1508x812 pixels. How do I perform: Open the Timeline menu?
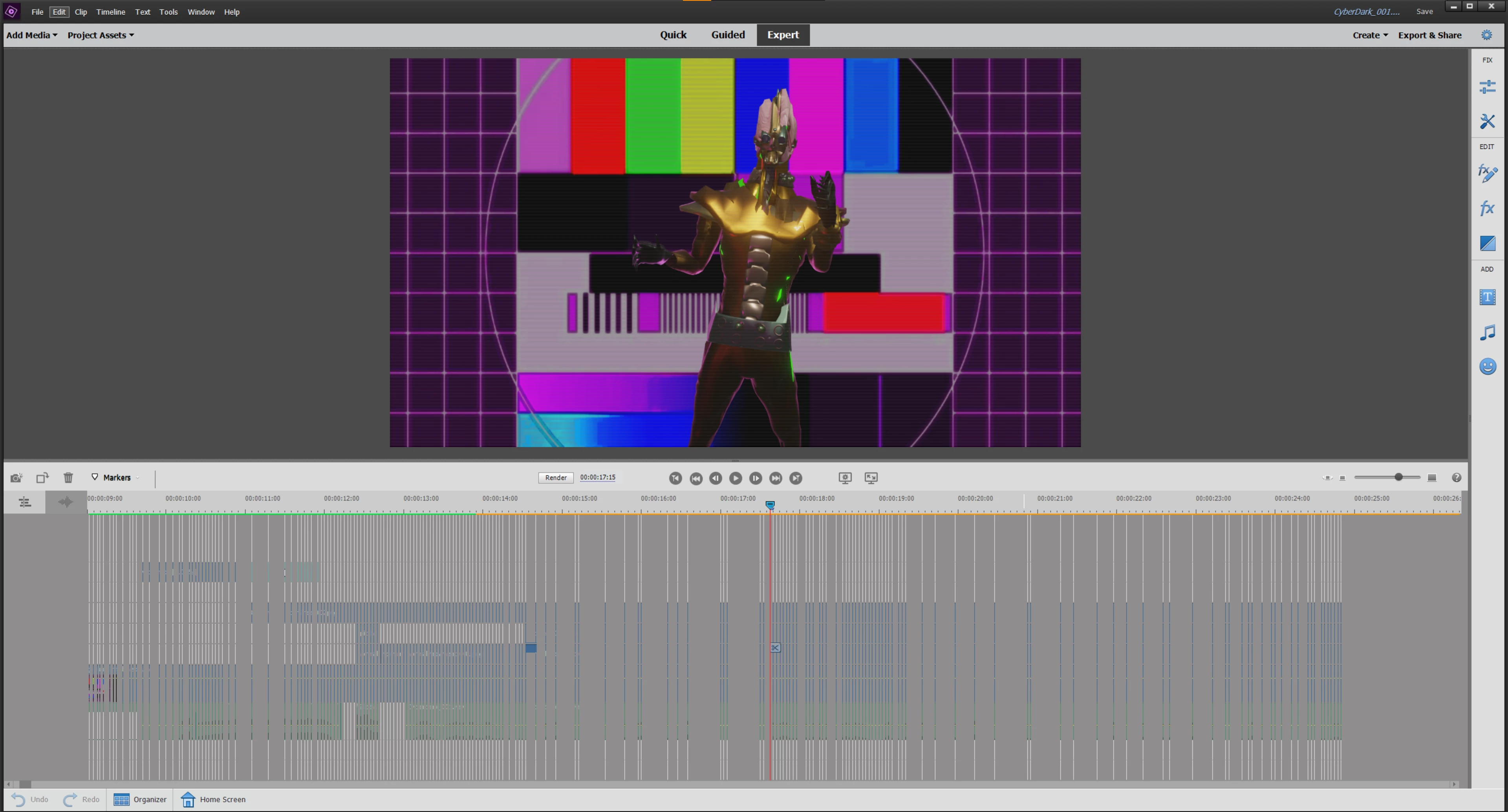pyautogui.click(x=111, y=12)
